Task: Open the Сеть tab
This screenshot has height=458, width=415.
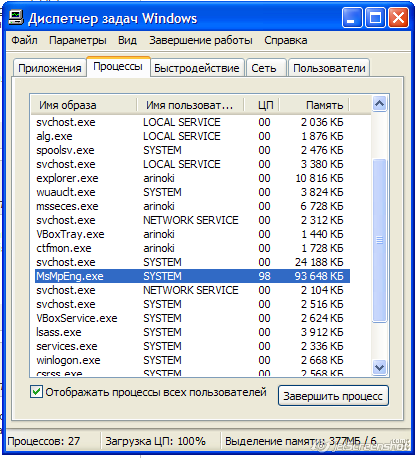Action: [x=266, y=68]
